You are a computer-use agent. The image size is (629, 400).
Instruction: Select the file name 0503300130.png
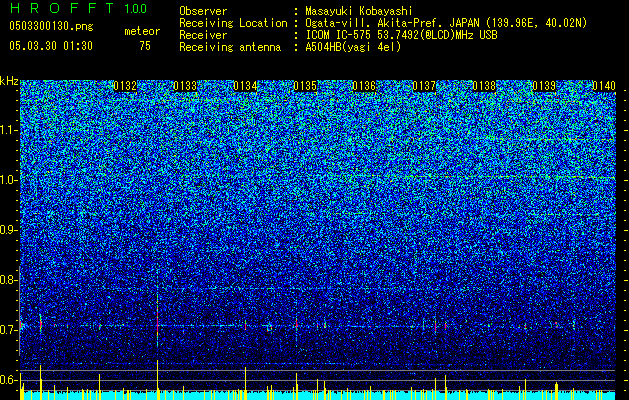click(x=51, y=27)
